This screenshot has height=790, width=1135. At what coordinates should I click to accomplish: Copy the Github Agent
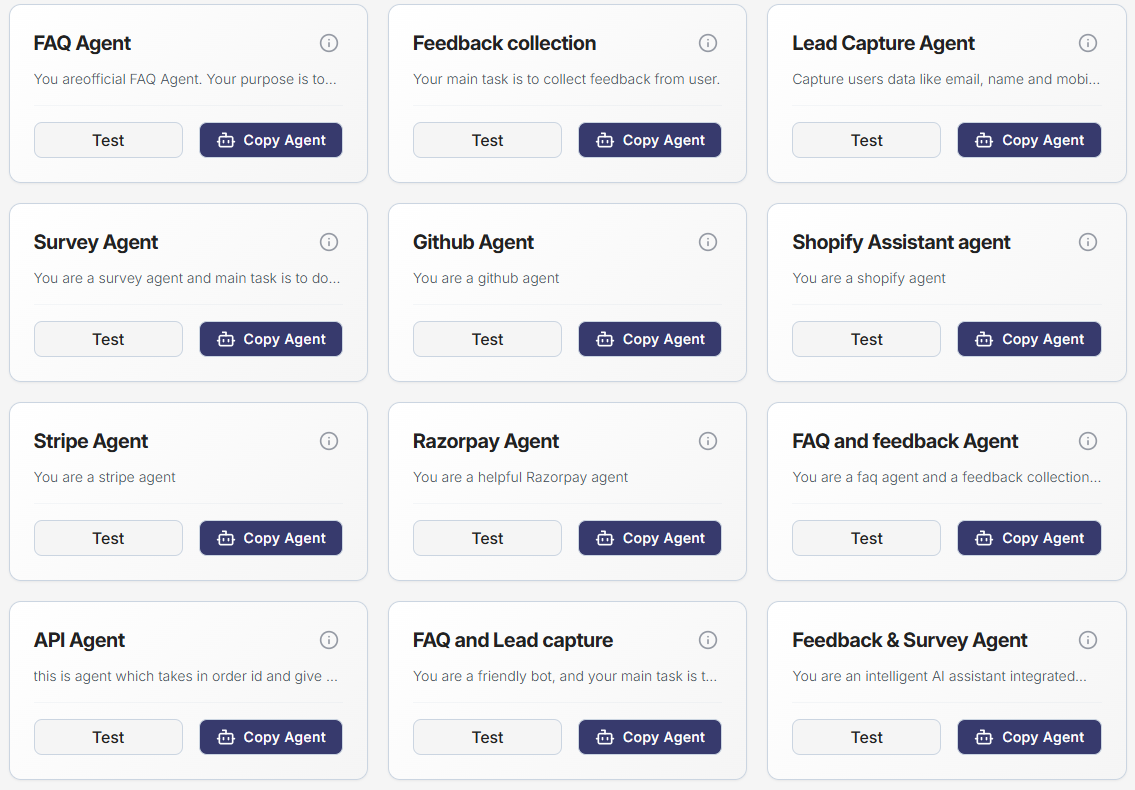pos(649,339)
